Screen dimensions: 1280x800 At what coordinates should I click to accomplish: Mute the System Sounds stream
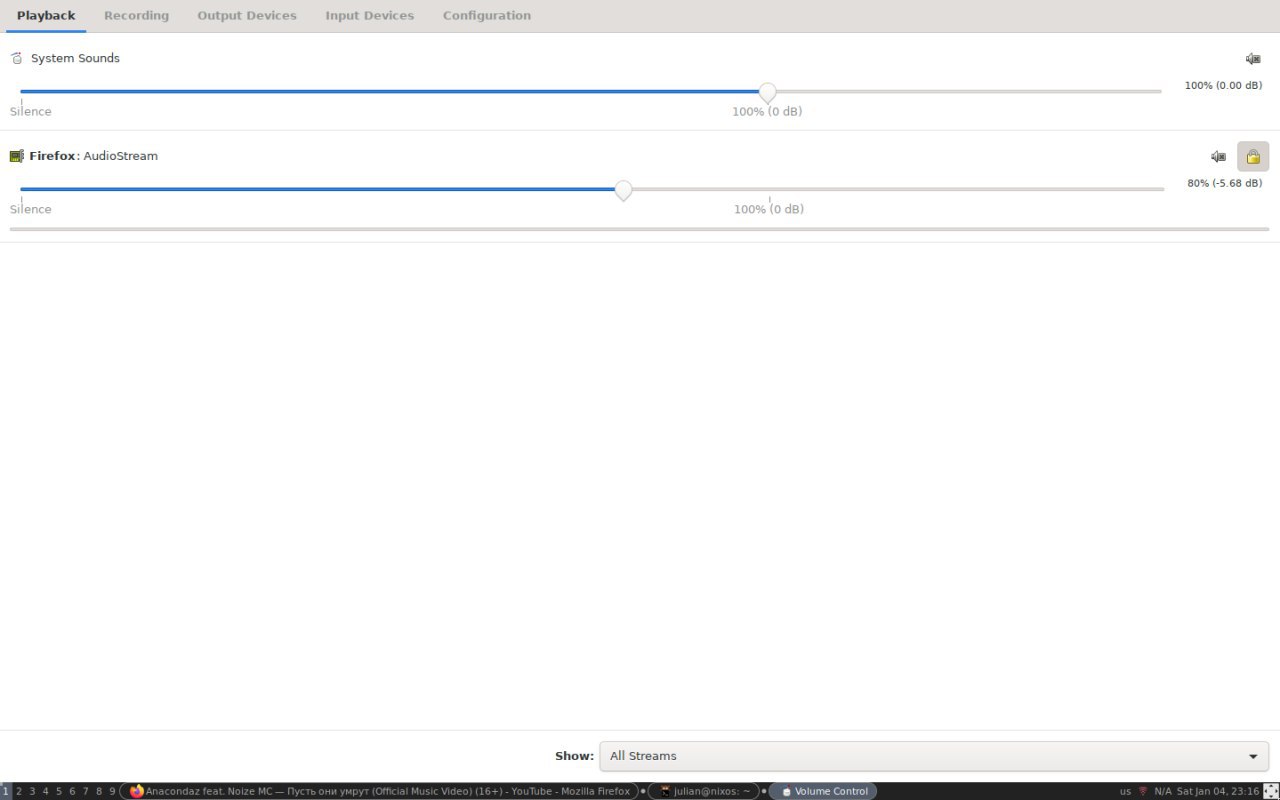click(x=1253, y=59)
